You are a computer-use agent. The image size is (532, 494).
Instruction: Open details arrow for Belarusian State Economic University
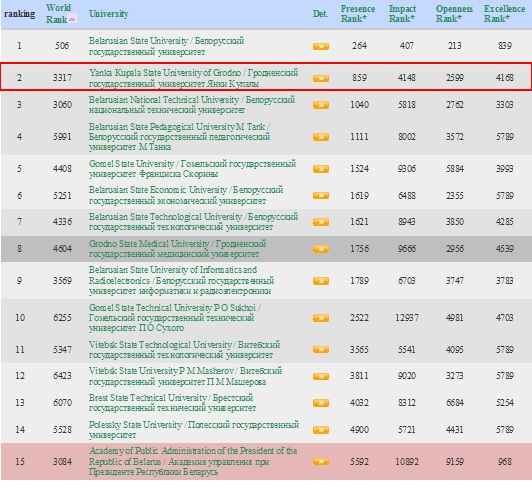click(x=321, y=195)
